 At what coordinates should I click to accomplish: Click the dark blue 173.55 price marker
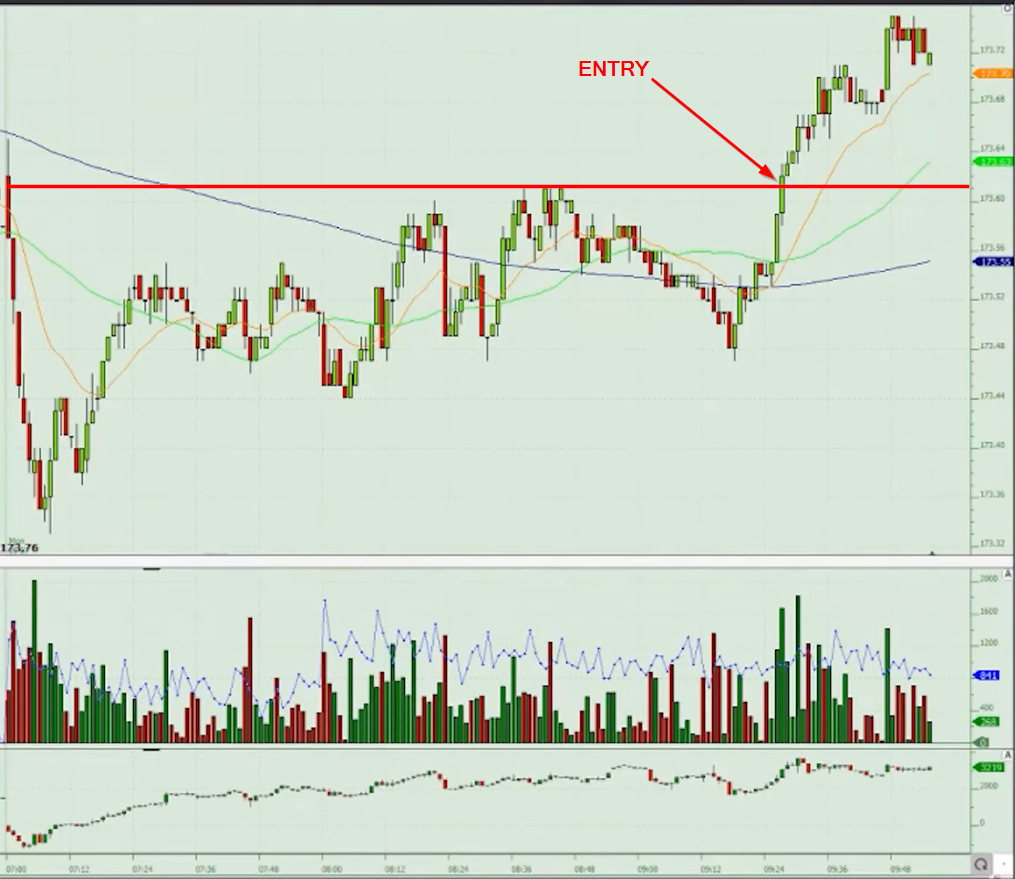tap(992, 261)
